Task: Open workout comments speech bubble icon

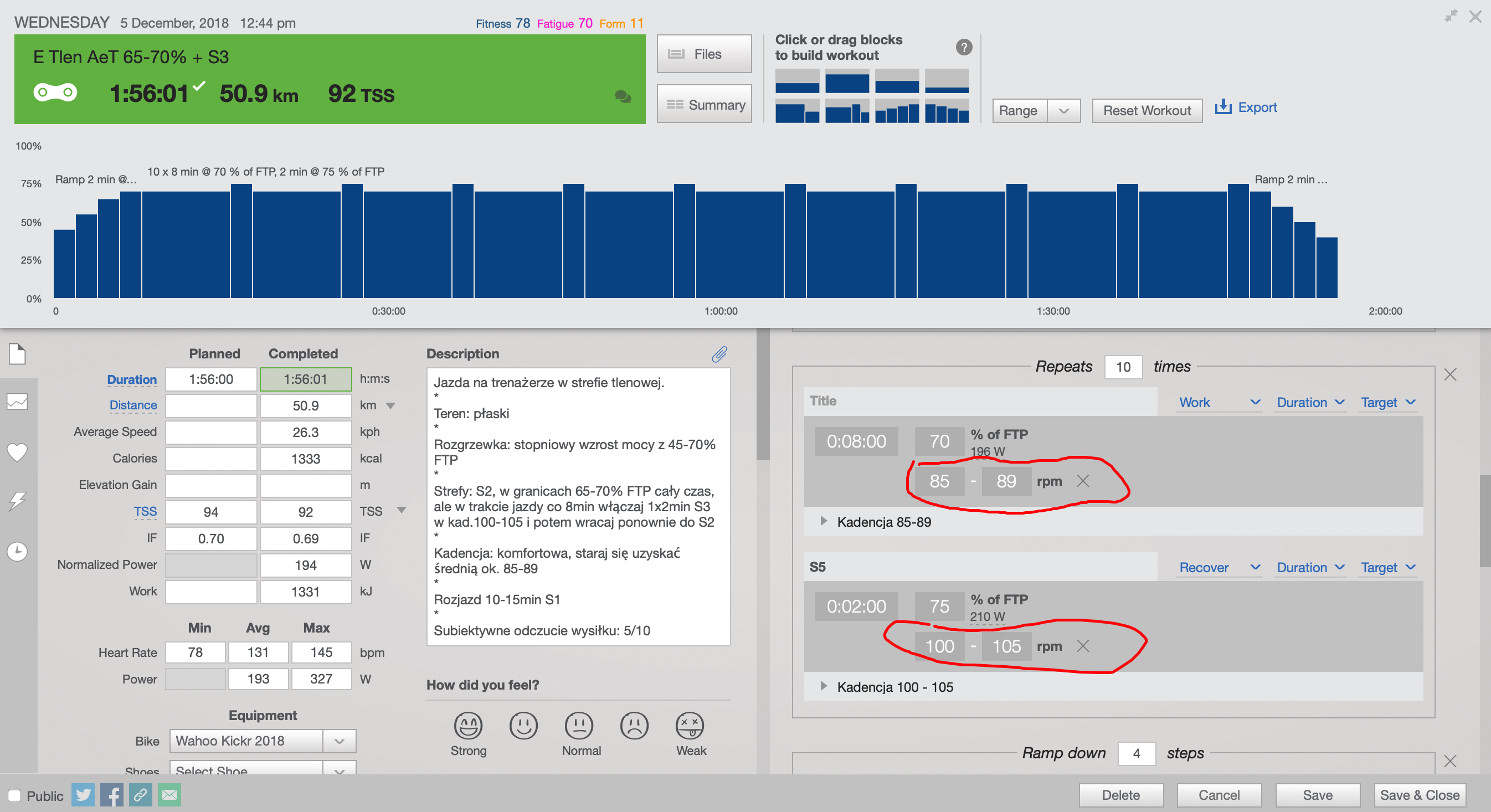Action: [x=623, y=96]
